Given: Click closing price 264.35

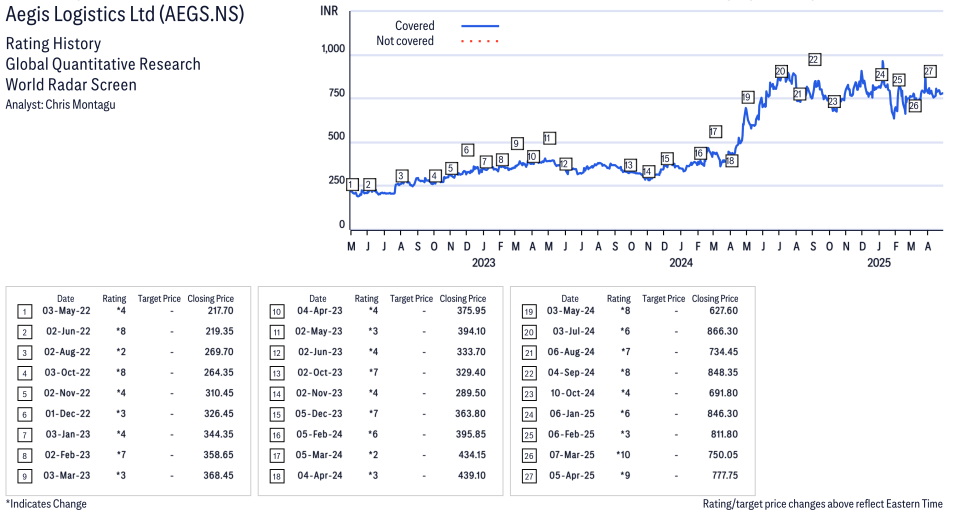Looking at the screenshot, I should tap(218, 372).
